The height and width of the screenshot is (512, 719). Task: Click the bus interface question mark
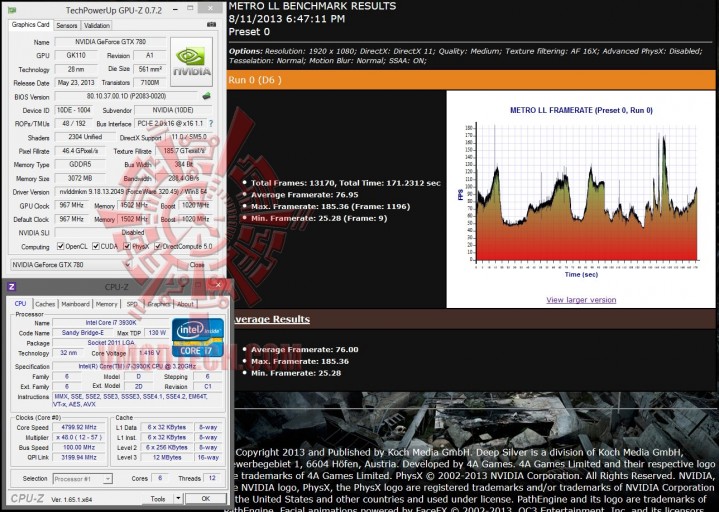(x=211, y=123)
